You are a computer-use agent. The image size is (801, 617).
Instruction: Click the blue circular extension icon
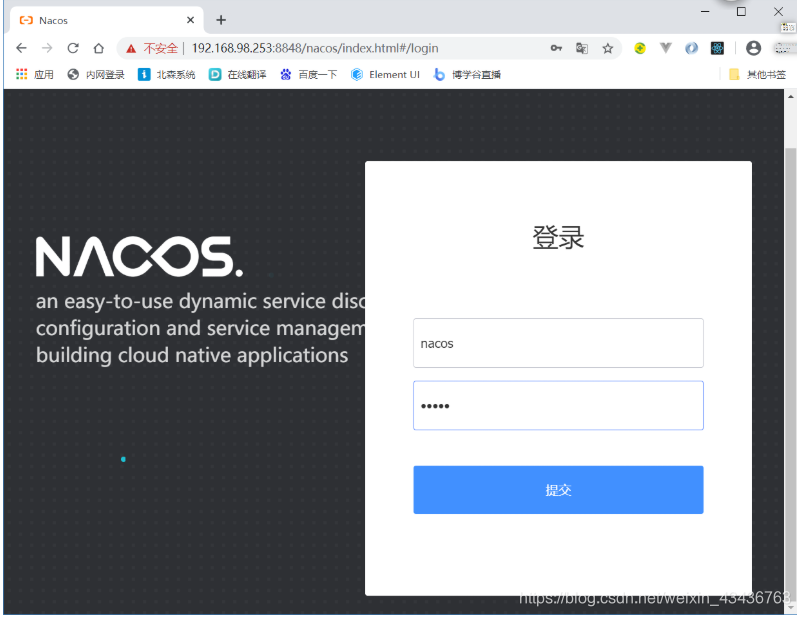pyautogui.click(x=692, y=48)
